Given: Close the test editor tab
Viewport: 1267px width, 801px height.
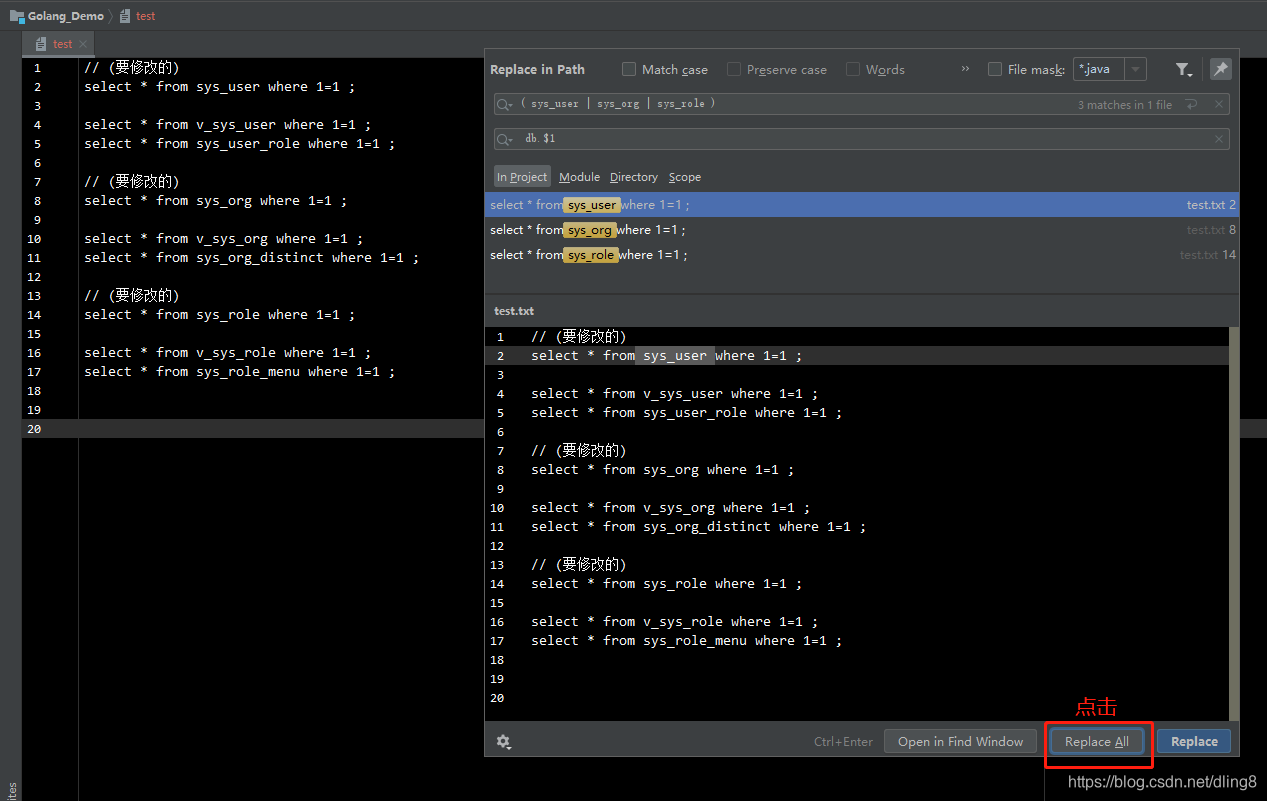Looking at the screenshot, I should point(83,44).
